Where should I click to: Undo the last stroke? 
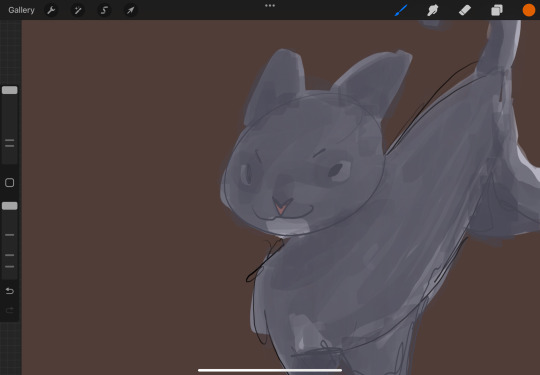coord(10,291)
